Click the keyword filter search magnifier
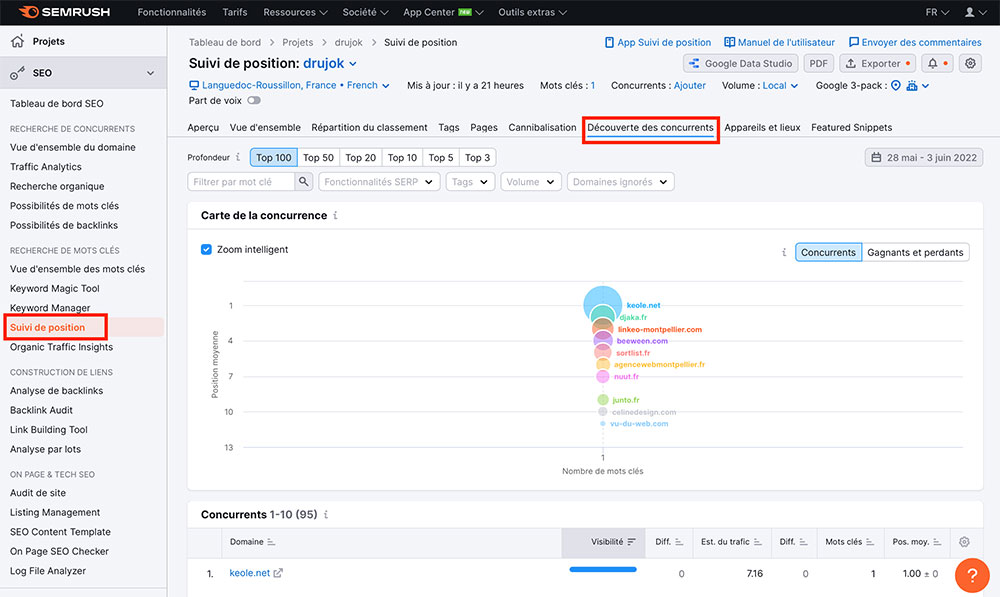This screenshot has width=1000, height=597. tap(304, 182)
